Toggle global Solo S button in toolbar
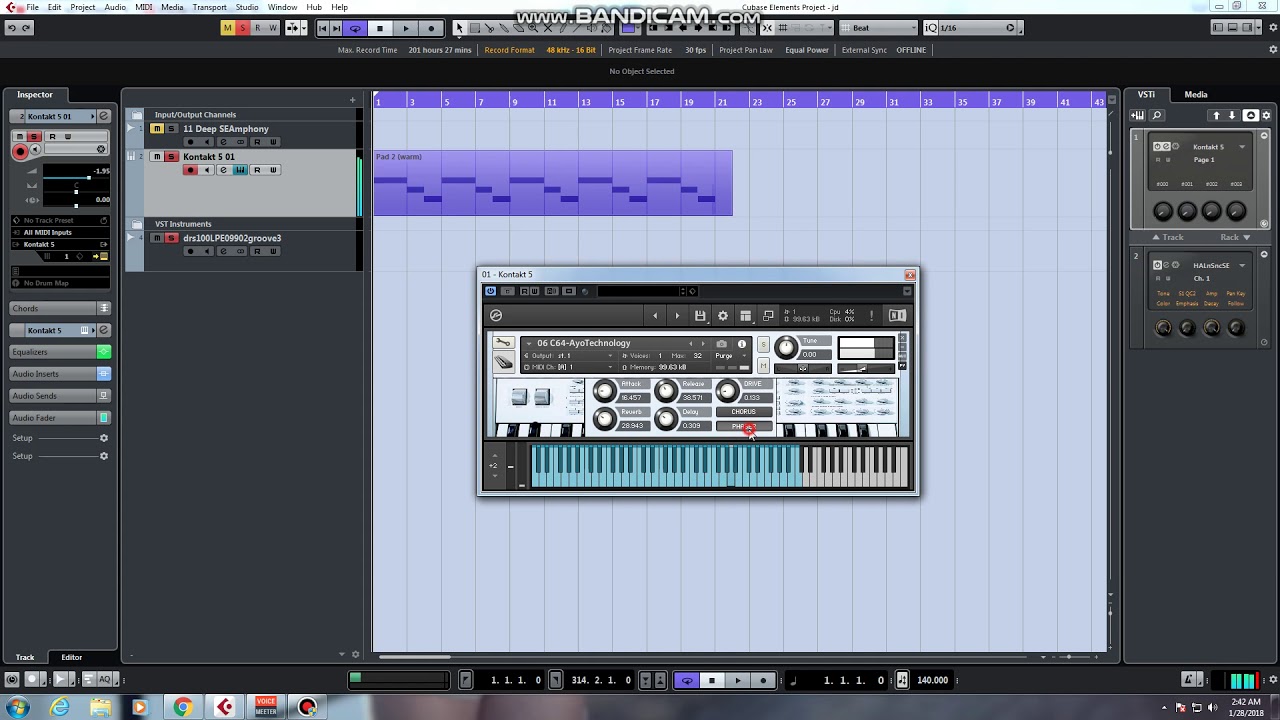Screen dimensions: 1280x720 243,28
